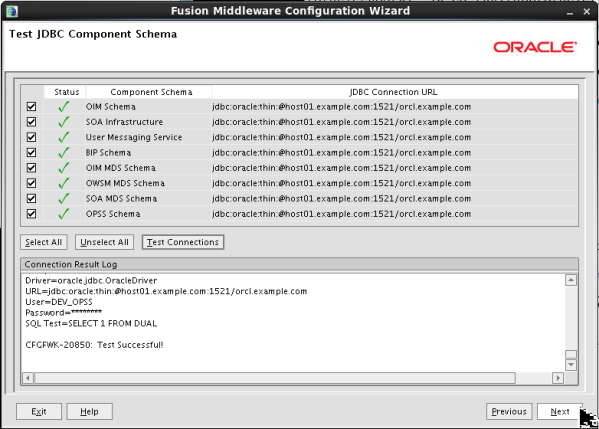Click SOA MDS Schema status checkmark
This screenshot has width=599, height=429.
pos(64,198)
